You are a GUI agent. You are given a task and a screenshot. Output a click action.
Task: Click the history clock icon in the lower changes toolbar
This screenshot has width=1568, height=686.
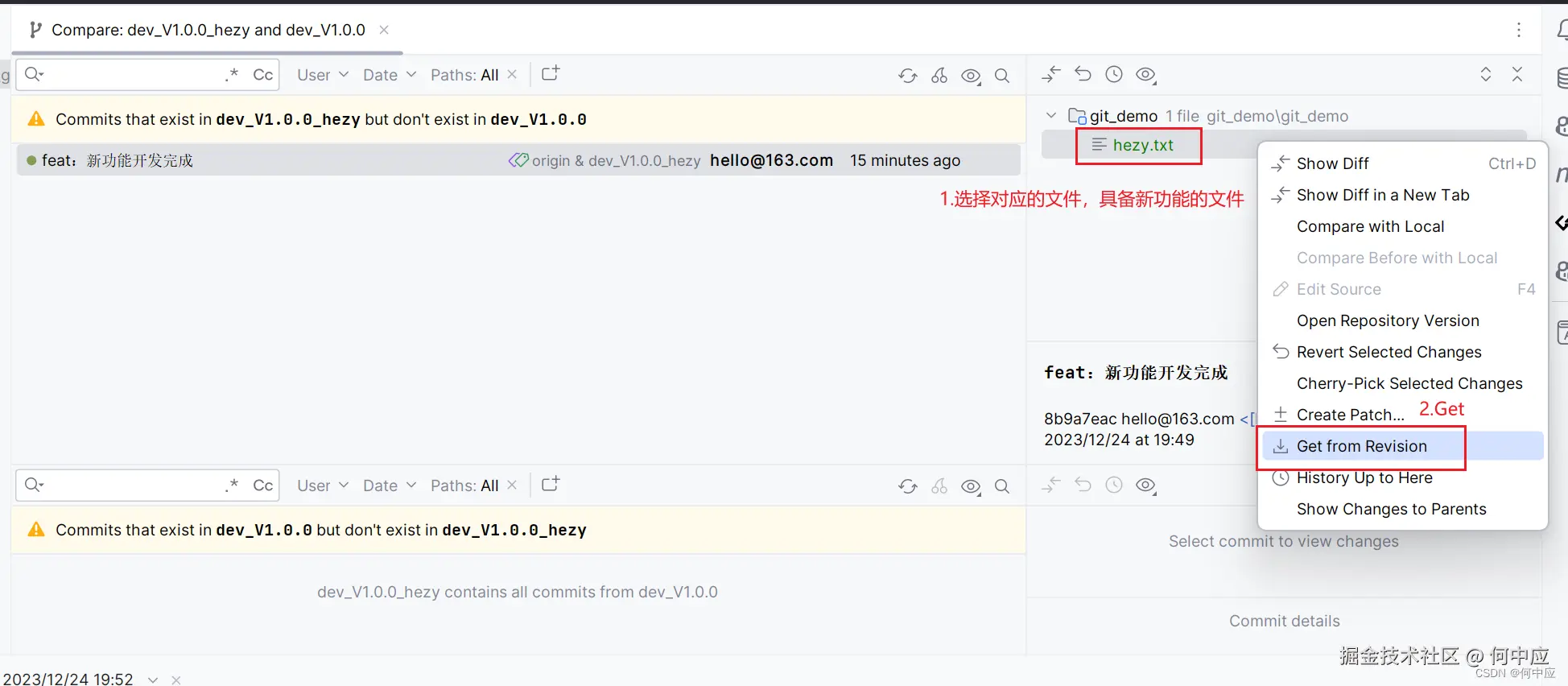tap(1114, 486)
